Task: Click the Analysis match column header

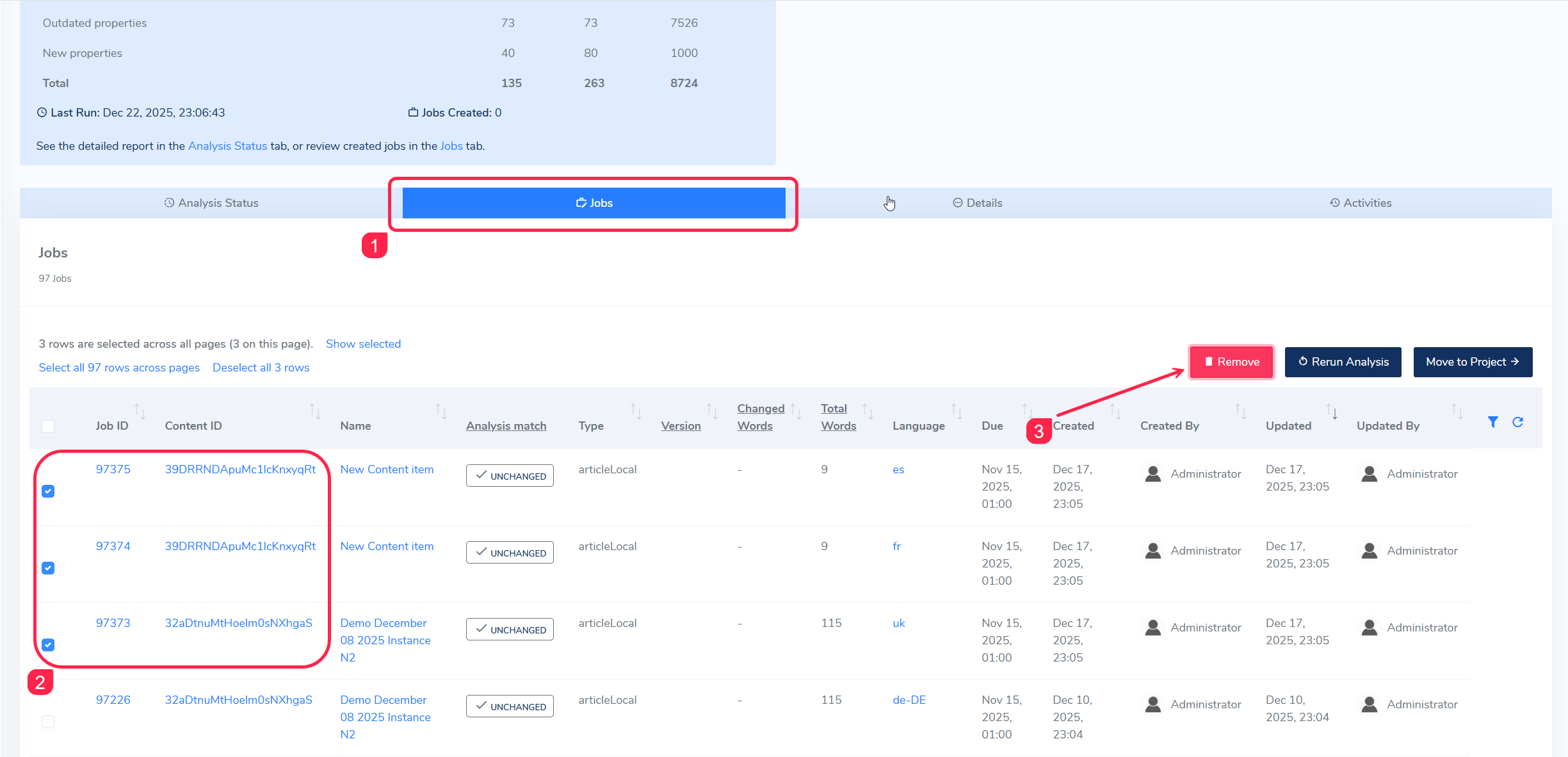Action: (506, 426)
